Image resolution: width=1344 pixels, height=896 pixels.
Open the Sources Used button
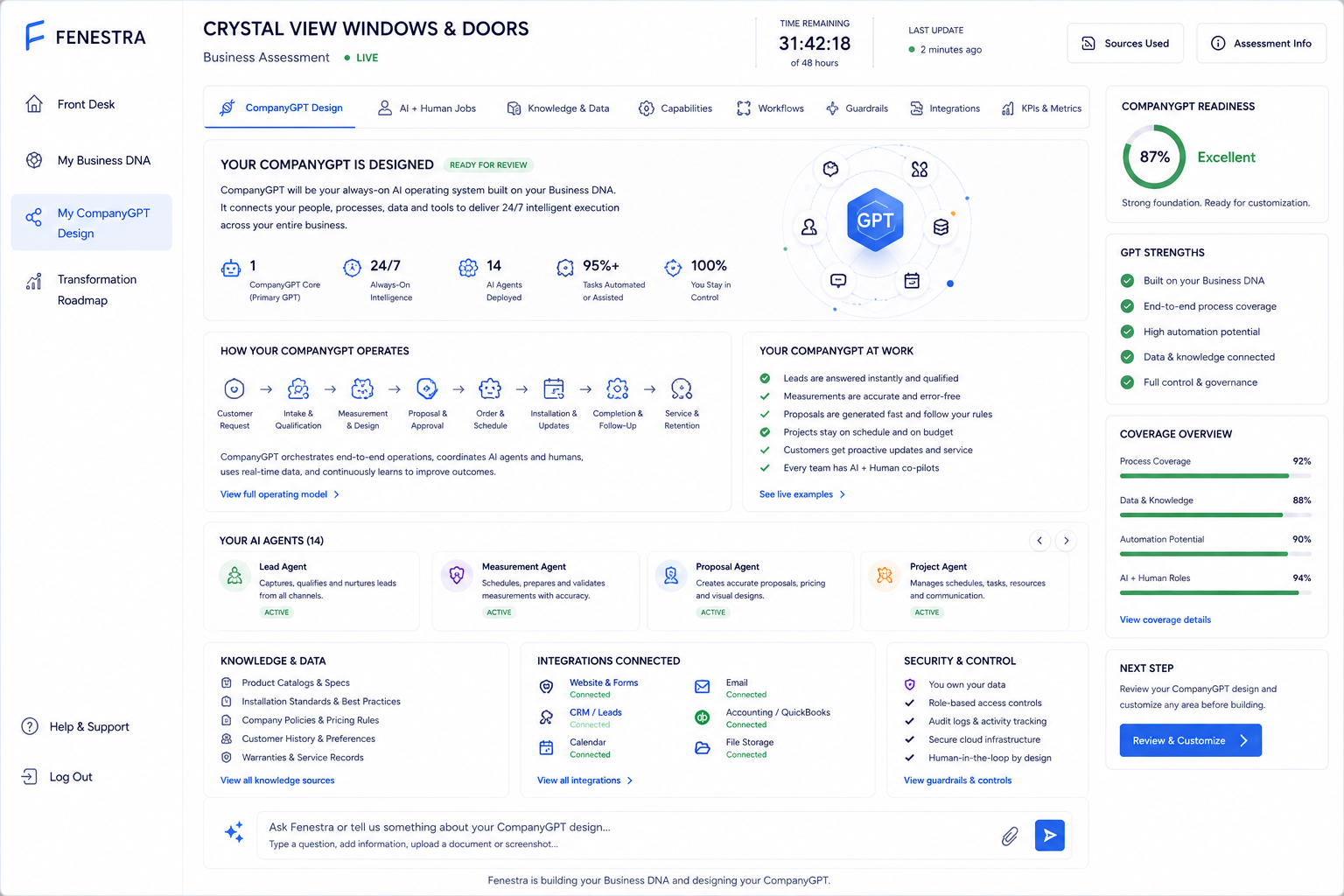click(x=1125, y=43)
